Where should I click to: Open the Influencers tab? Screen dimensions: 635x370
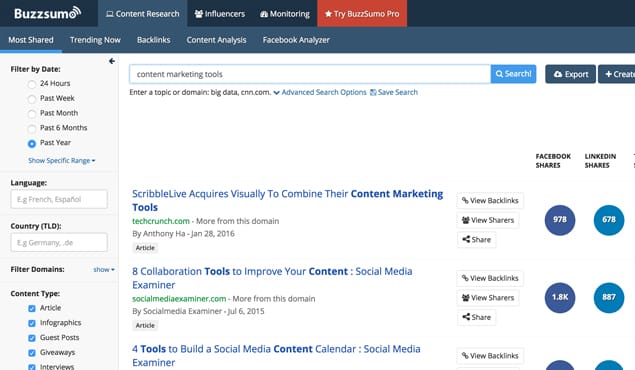(219, 14)
